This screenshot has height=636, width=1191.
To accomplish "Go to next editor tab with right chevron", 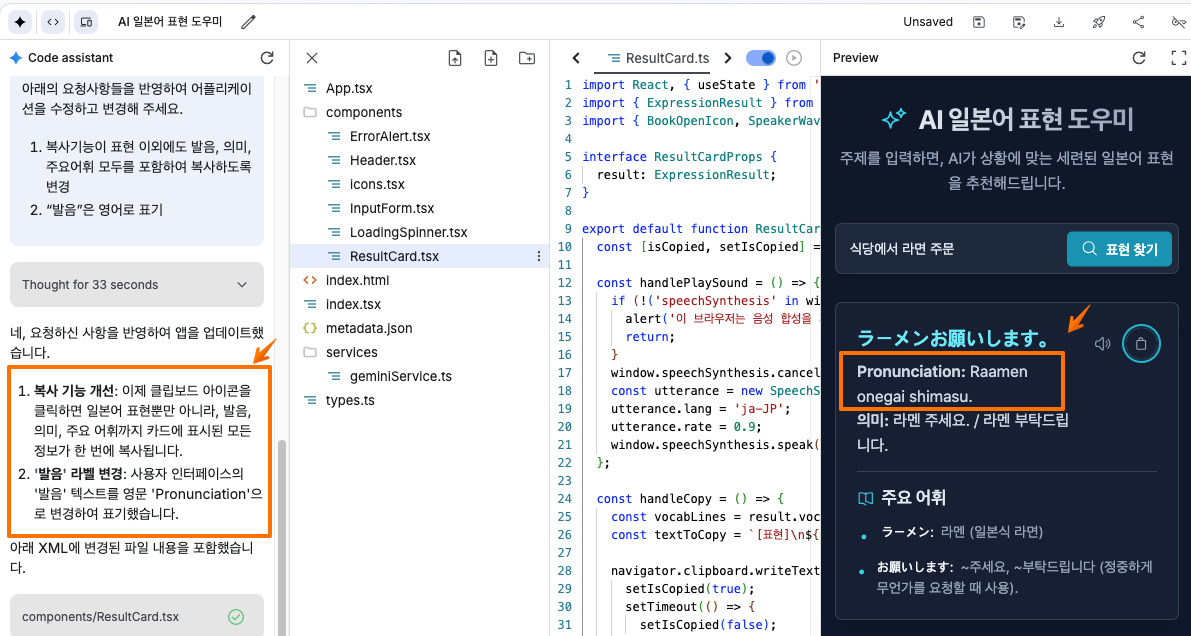I will pyautogui.click(x=728, y=58).
